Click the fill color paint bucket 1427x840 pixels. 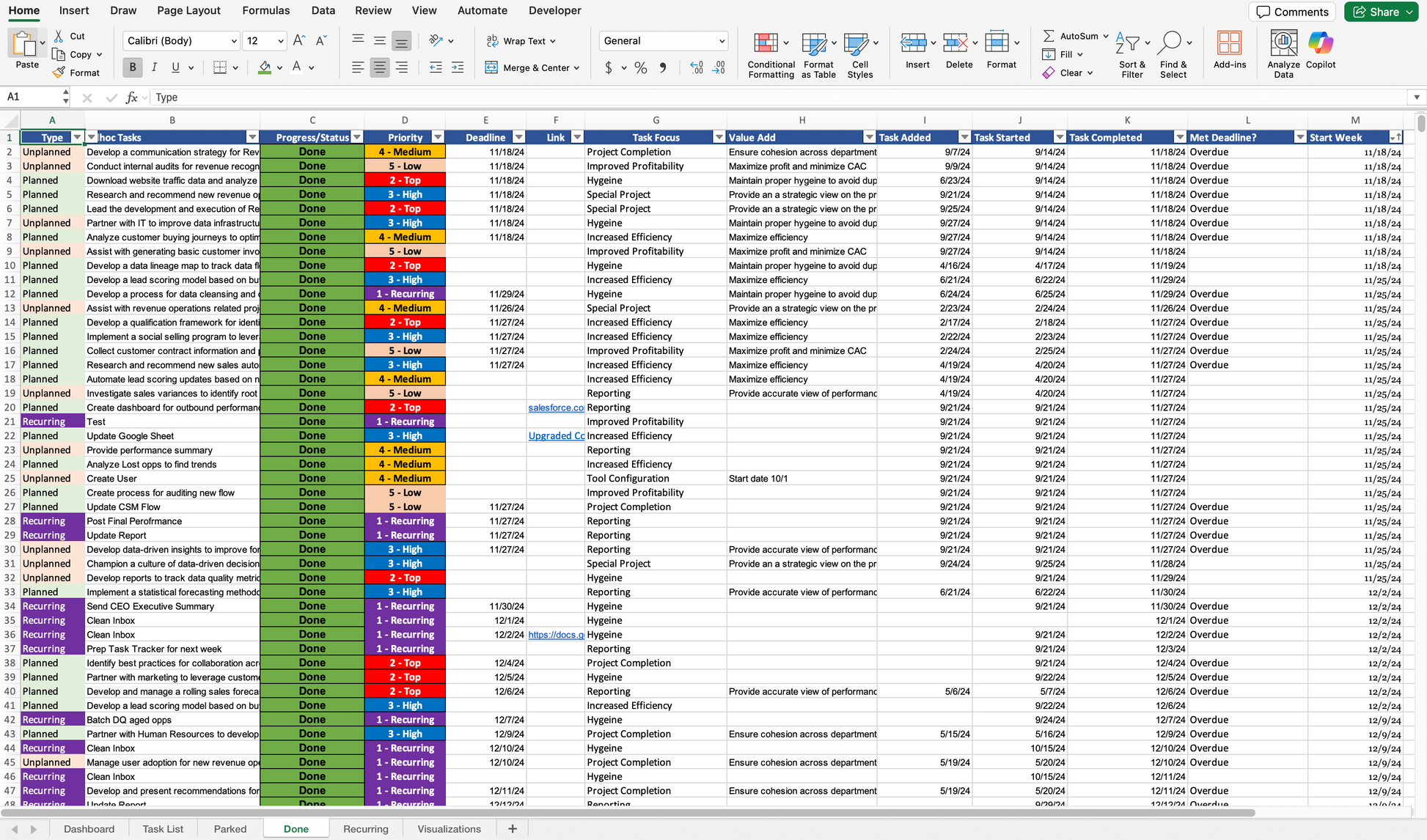pyautogui.click(x=265, y=67)
